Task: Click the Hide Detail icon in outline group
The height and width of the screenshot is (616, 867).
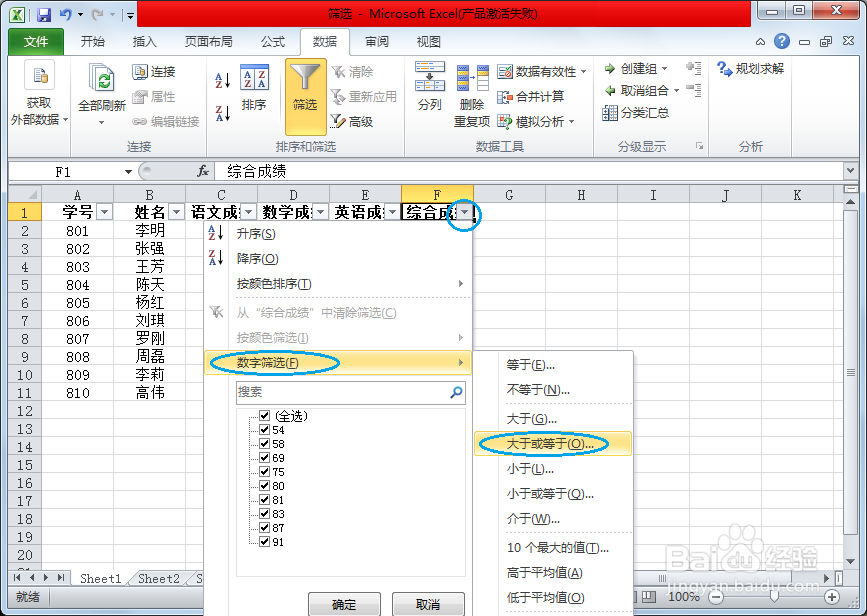Action: click(x=693, y=90)
